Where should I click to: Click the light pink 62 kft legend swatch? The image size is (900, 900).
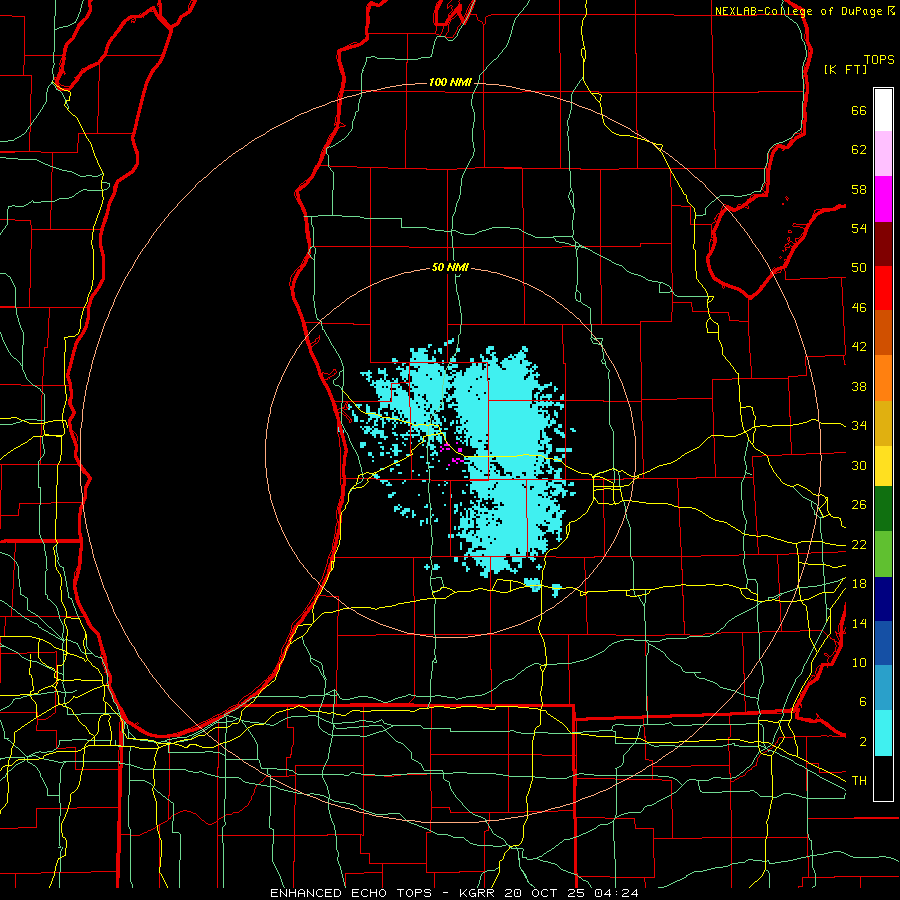[x=883, y=154]
